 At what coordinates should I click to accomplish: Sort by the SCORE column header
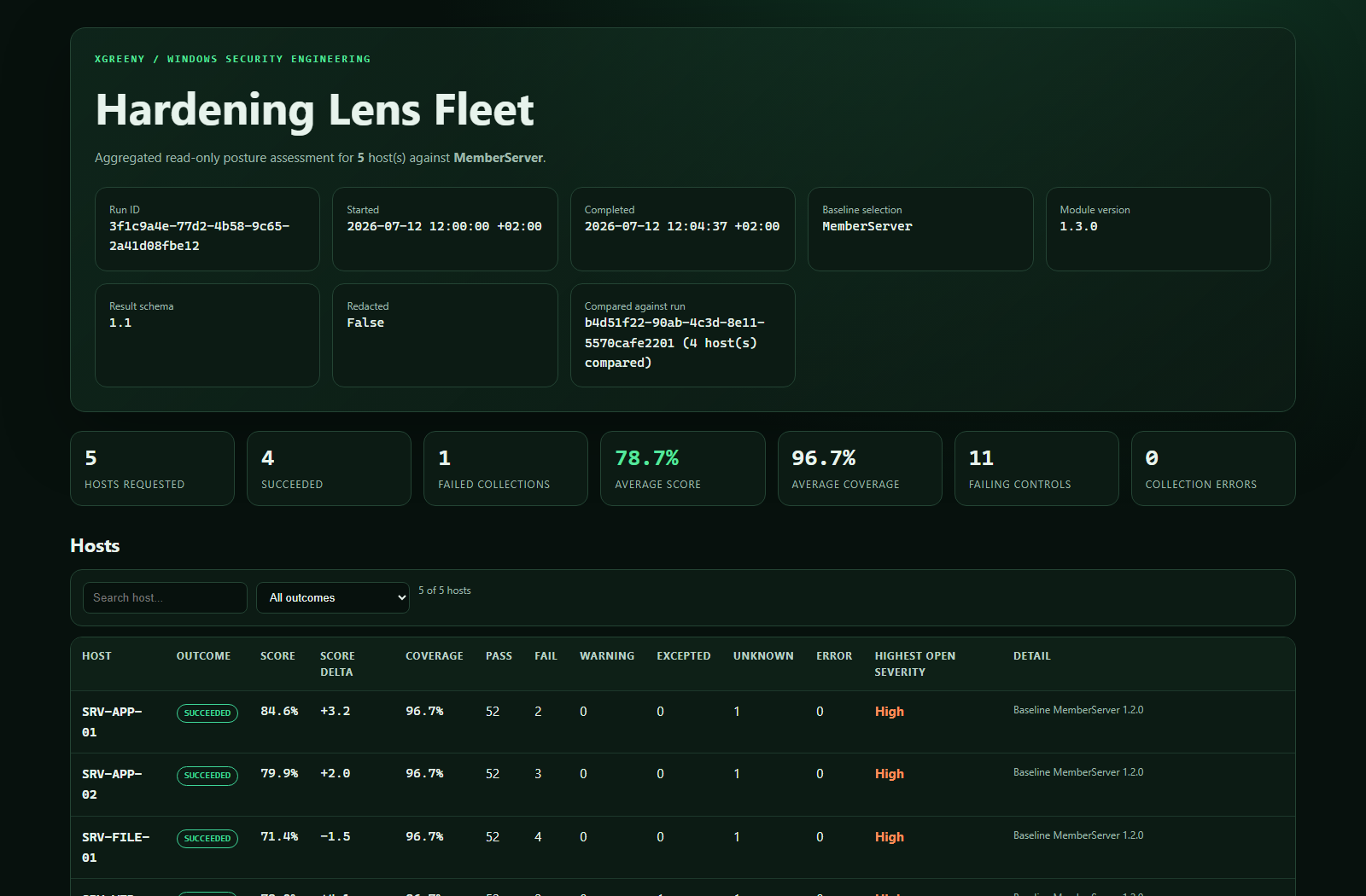[277, 656]
